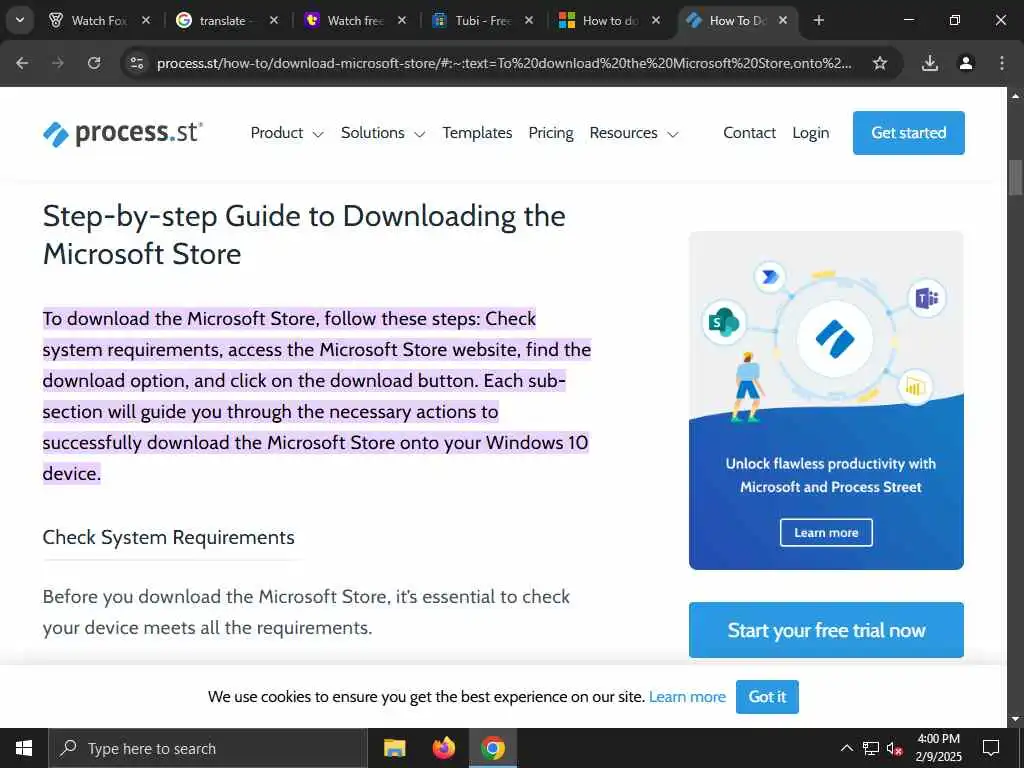Close the Watch free tab
Screen dimensions: 1024x768
[x=402, y=20]
